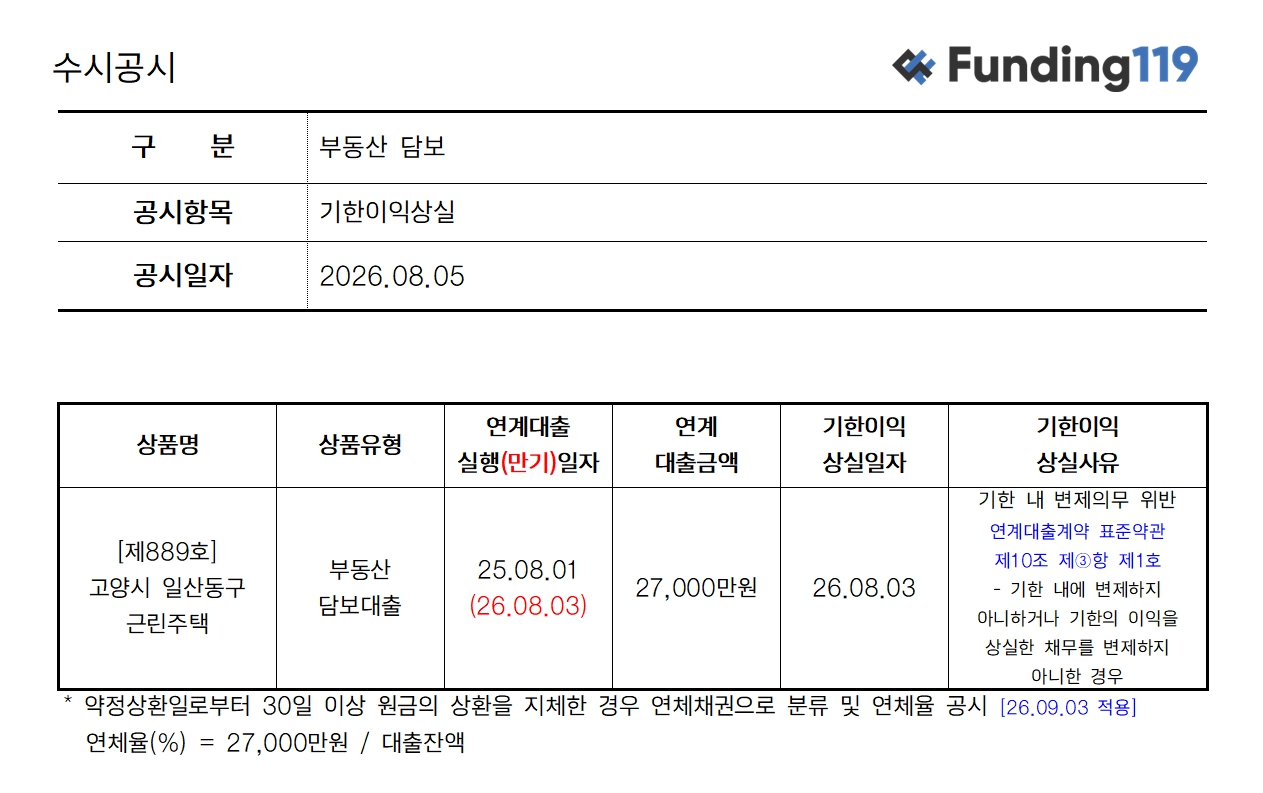Select the 수시공시 page heading
This screenshot has width=1263, height=793.
(114, 68)
